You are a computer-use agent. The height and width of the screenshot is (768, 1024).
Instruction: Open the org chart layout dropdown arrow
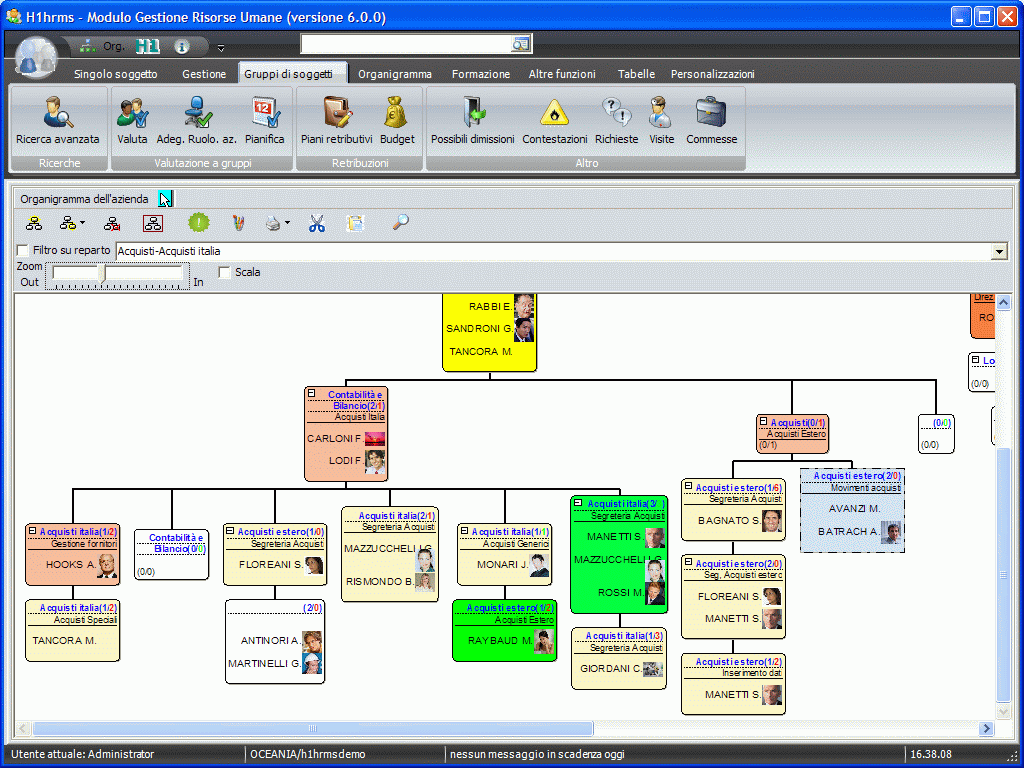(x=82, y=223)
